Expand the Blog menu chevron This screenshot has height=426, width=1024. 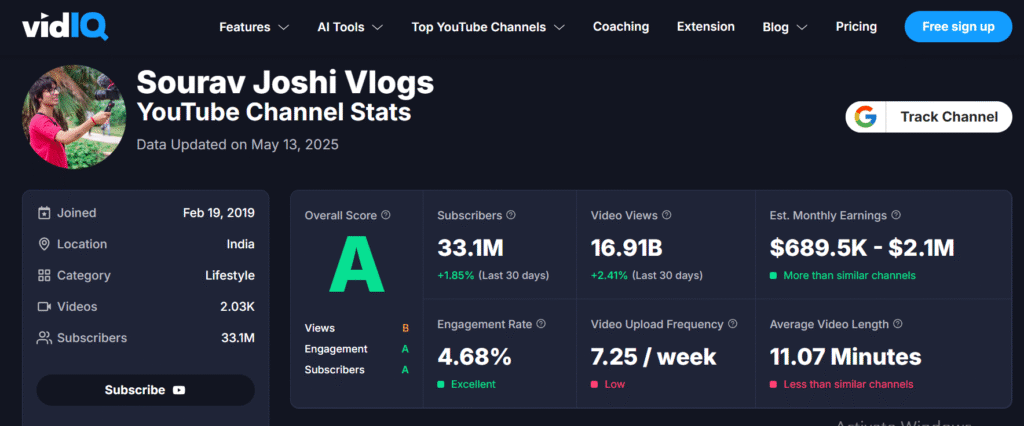point(802,27)
